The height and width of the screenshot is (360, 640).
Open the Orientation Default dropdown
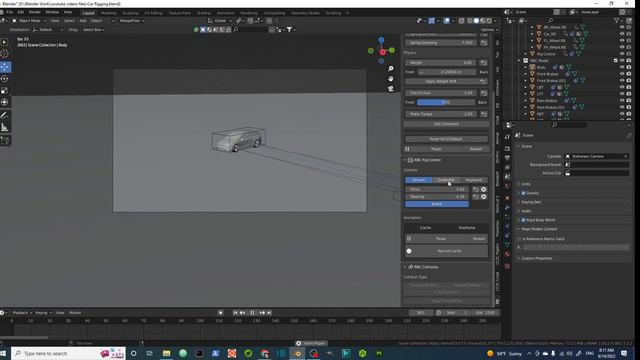tap(48, 30)
